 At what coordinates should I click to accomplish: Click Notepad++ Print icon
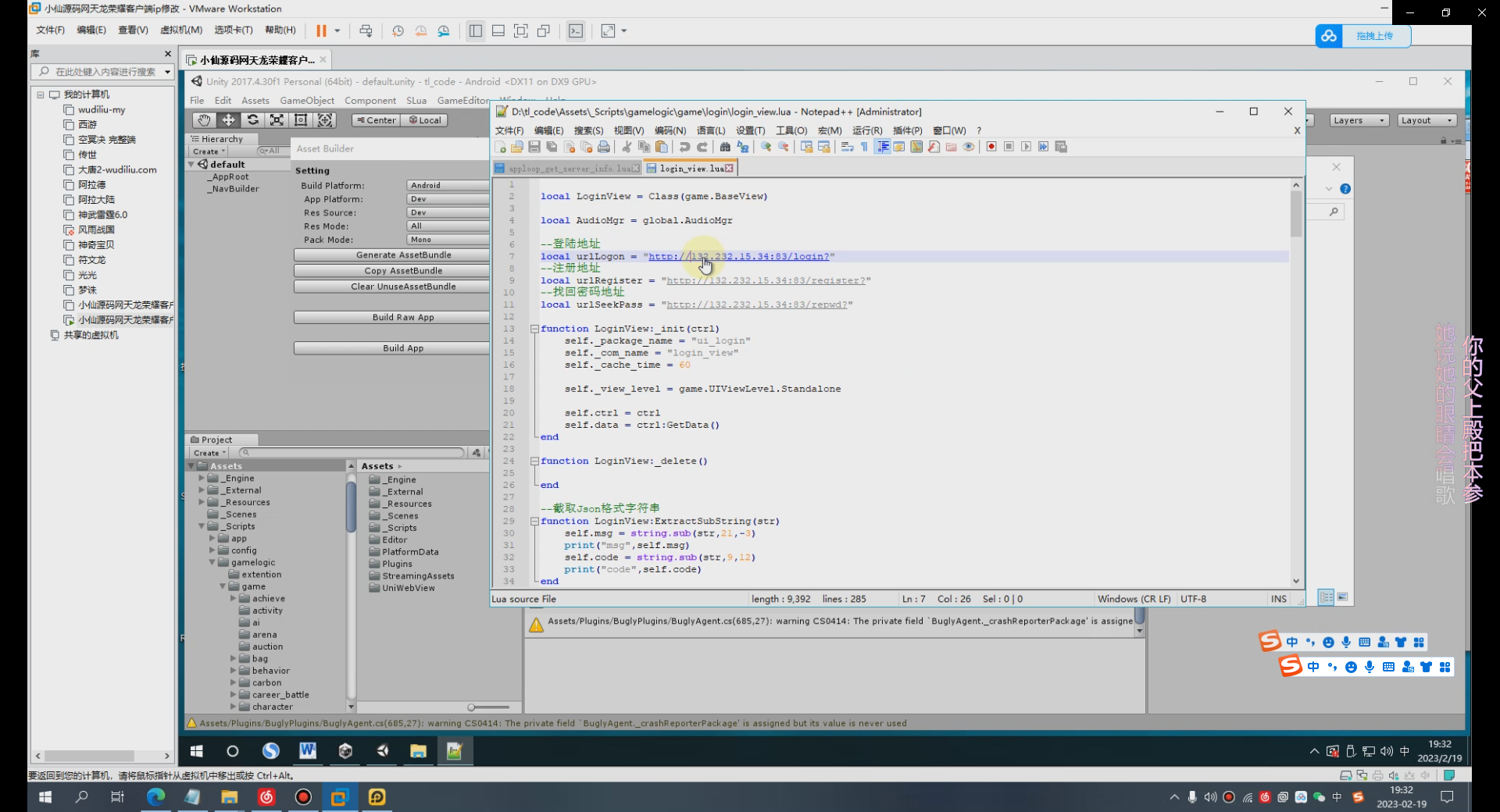pos(604,147)
